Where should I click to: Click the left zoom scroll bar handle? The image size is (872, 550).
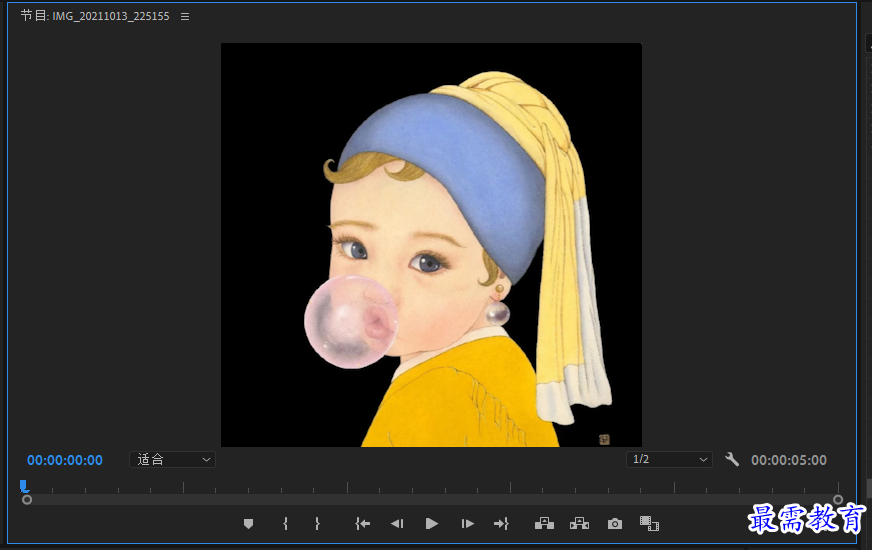point(27,499)
